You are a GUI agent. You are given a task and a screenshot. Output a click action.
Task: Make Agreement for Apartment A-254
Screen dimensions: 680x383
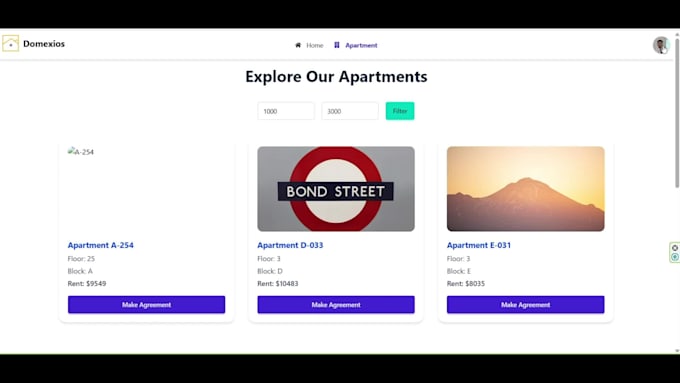(x=147, y=304)
